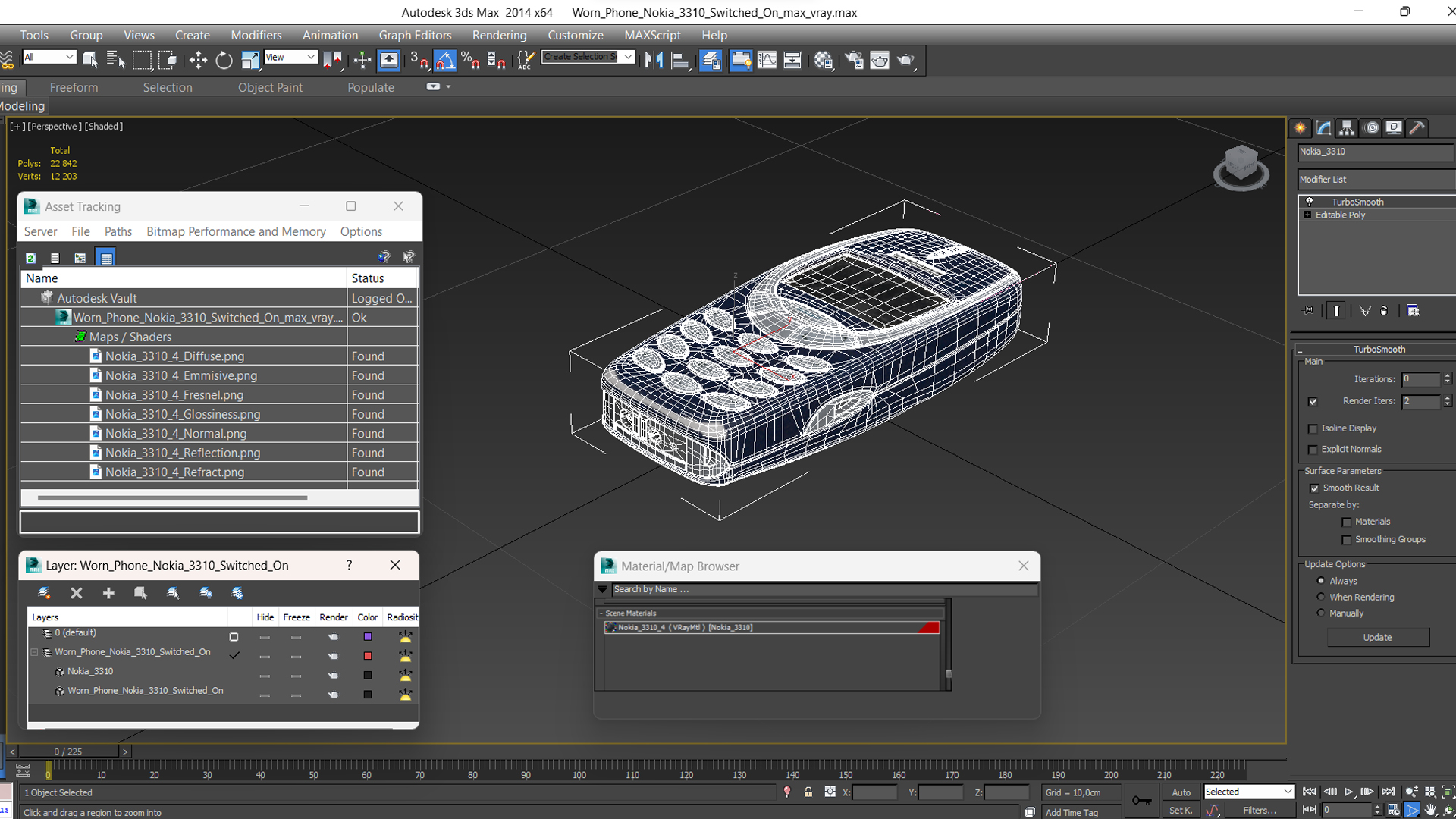Enable Separate by Smoothing Groups checkbox
The image size is (1456, 819).
click(x=1347, y=540)
